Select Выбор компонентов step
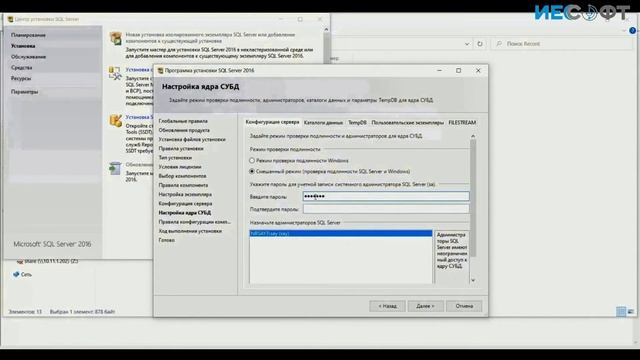 [x=182, y=176]
